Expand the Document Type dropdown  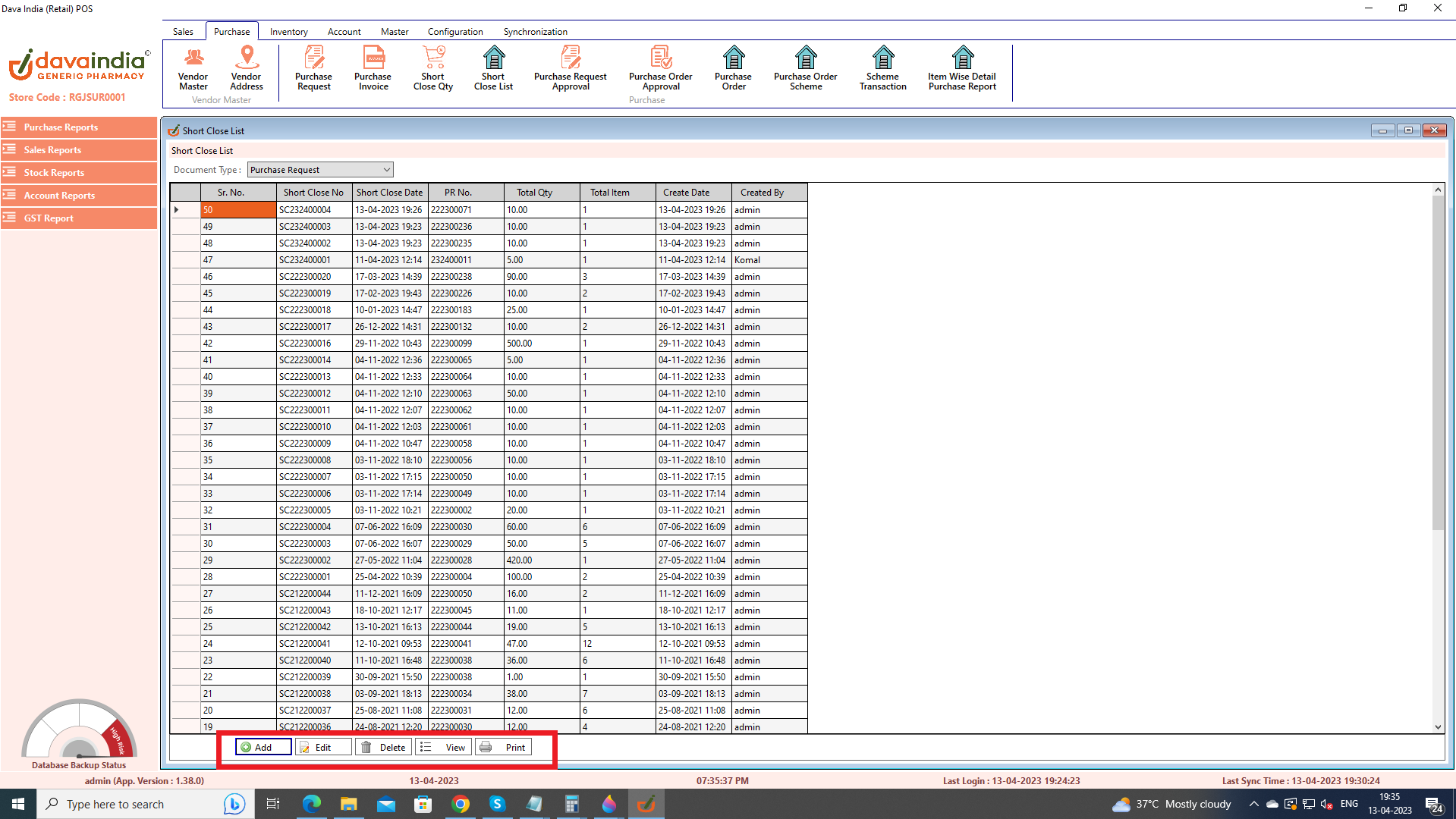click(x=386, y=170)
